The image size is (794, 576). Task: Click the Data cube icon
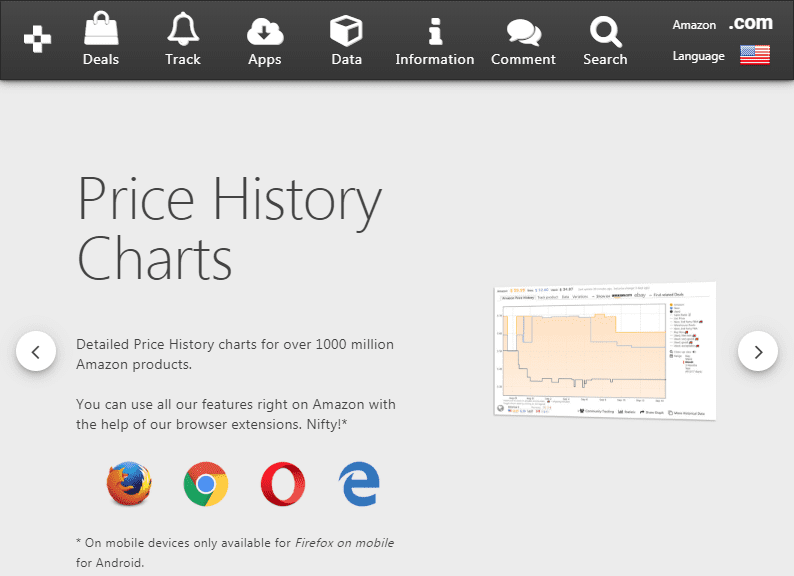(x=346, y=31)
